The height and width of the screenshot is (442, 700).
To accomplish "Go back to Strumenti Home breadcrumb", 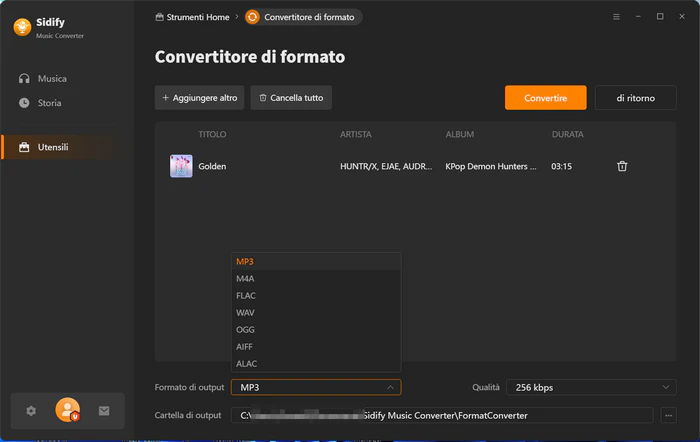I will pyautogui.click(x=192, y=17).
